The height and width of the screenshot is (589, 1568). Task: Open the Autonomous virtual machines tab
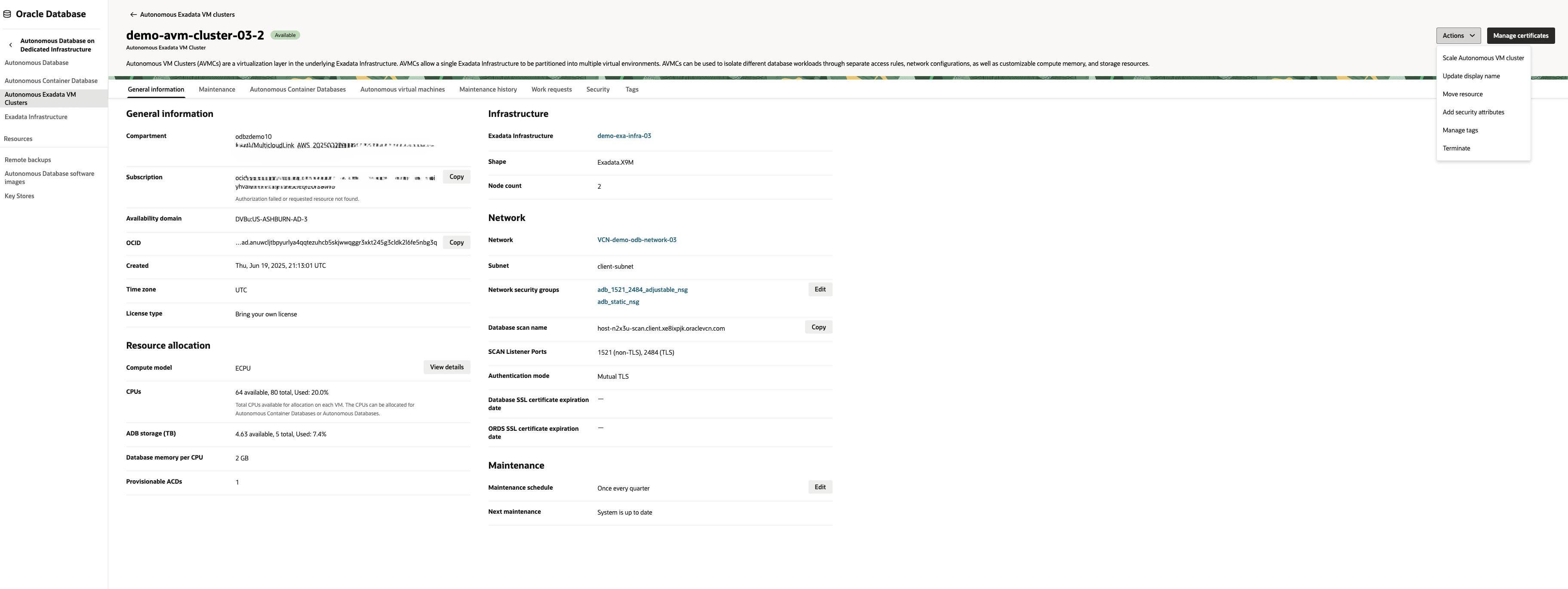coord(402,89)
